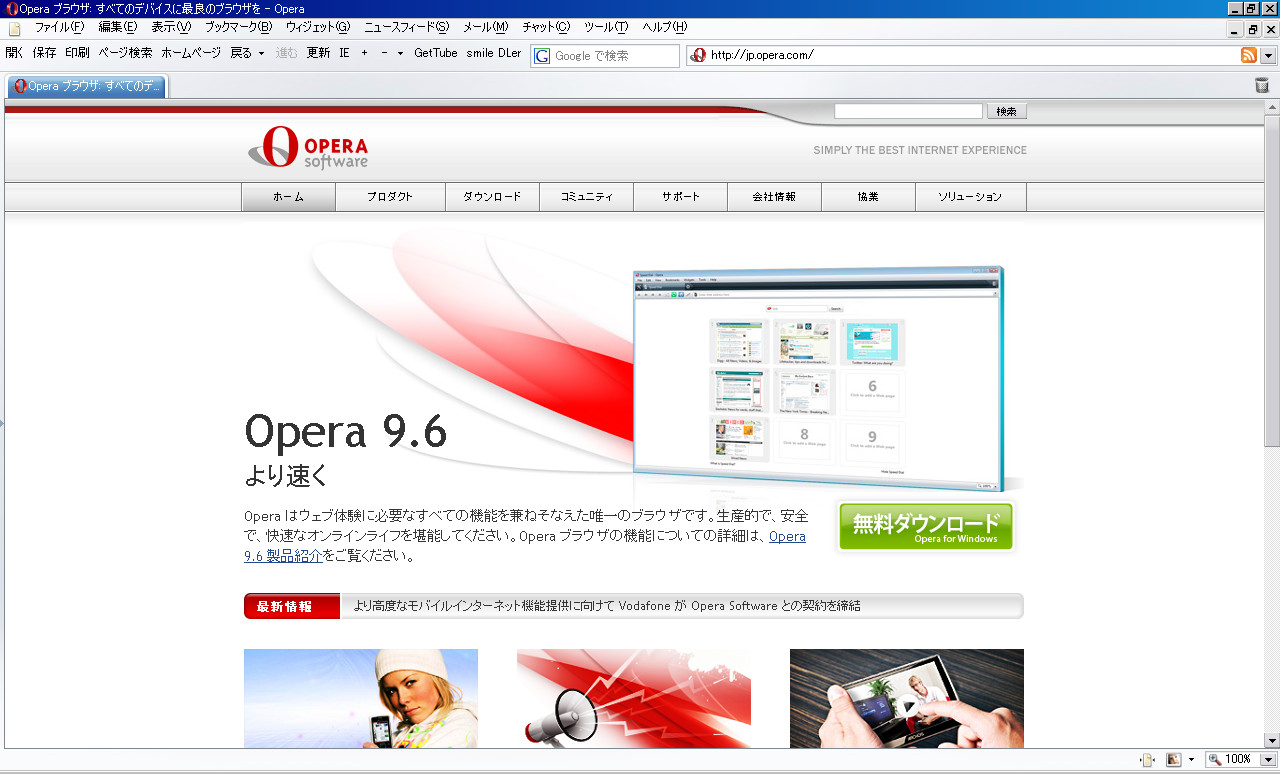Open the zoom toolbar dropdown arrow after minus
Image resolution: width=1280 pixels, height=774 pixels.
(x=401, y=54)
